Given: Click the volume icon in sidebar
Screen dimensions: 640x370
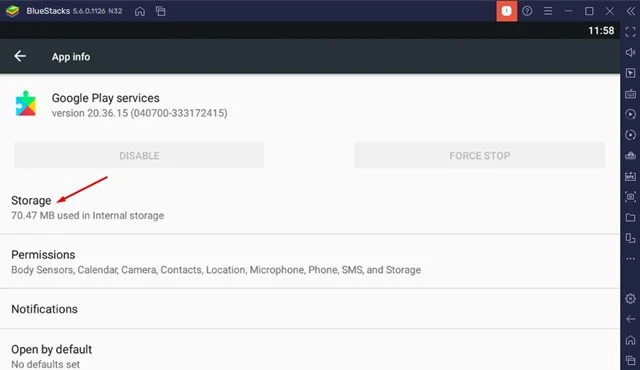Looking at the screenshot, I should click(630, 52).
